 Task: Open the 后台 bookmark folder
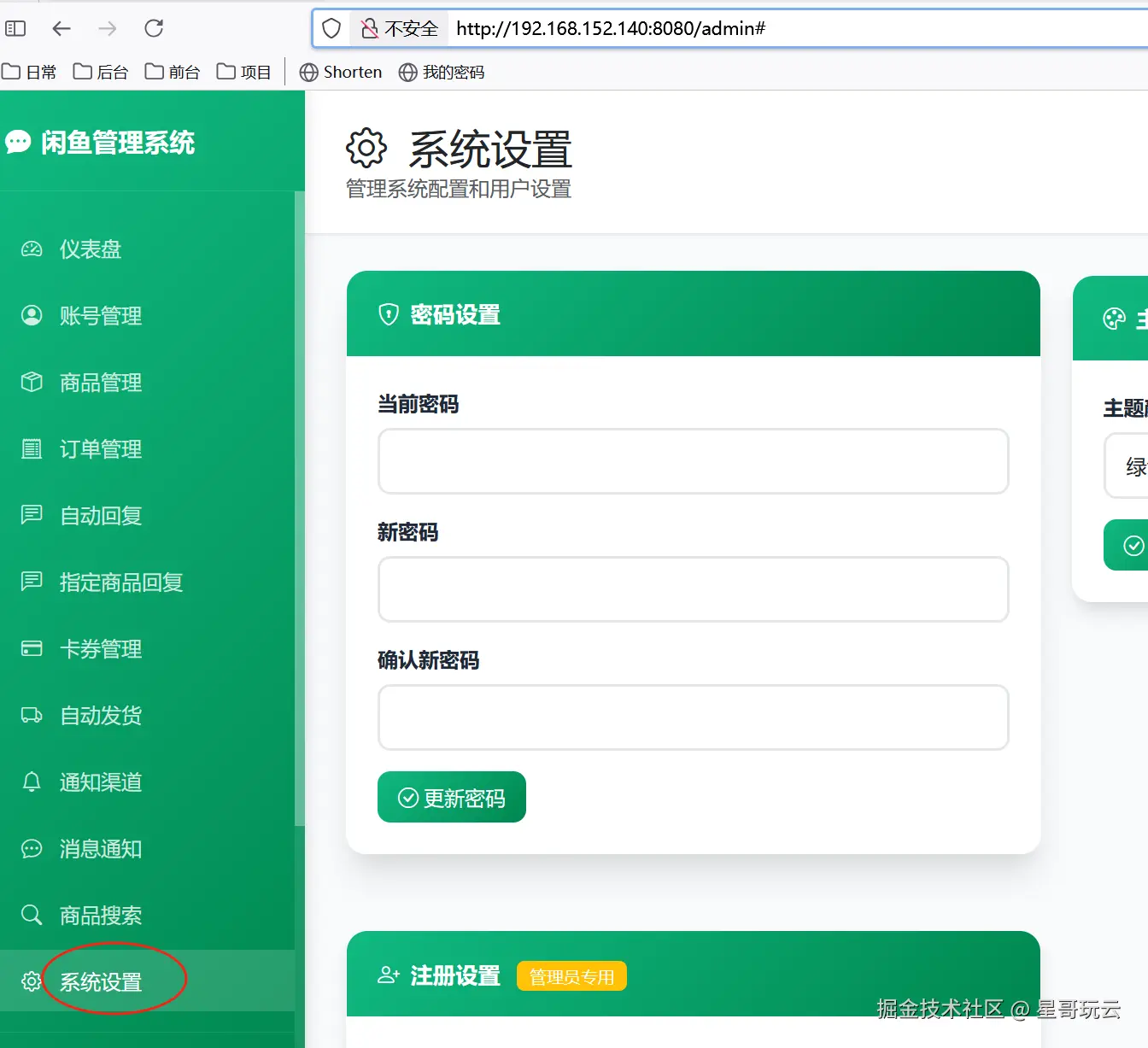tap(101, 72)
